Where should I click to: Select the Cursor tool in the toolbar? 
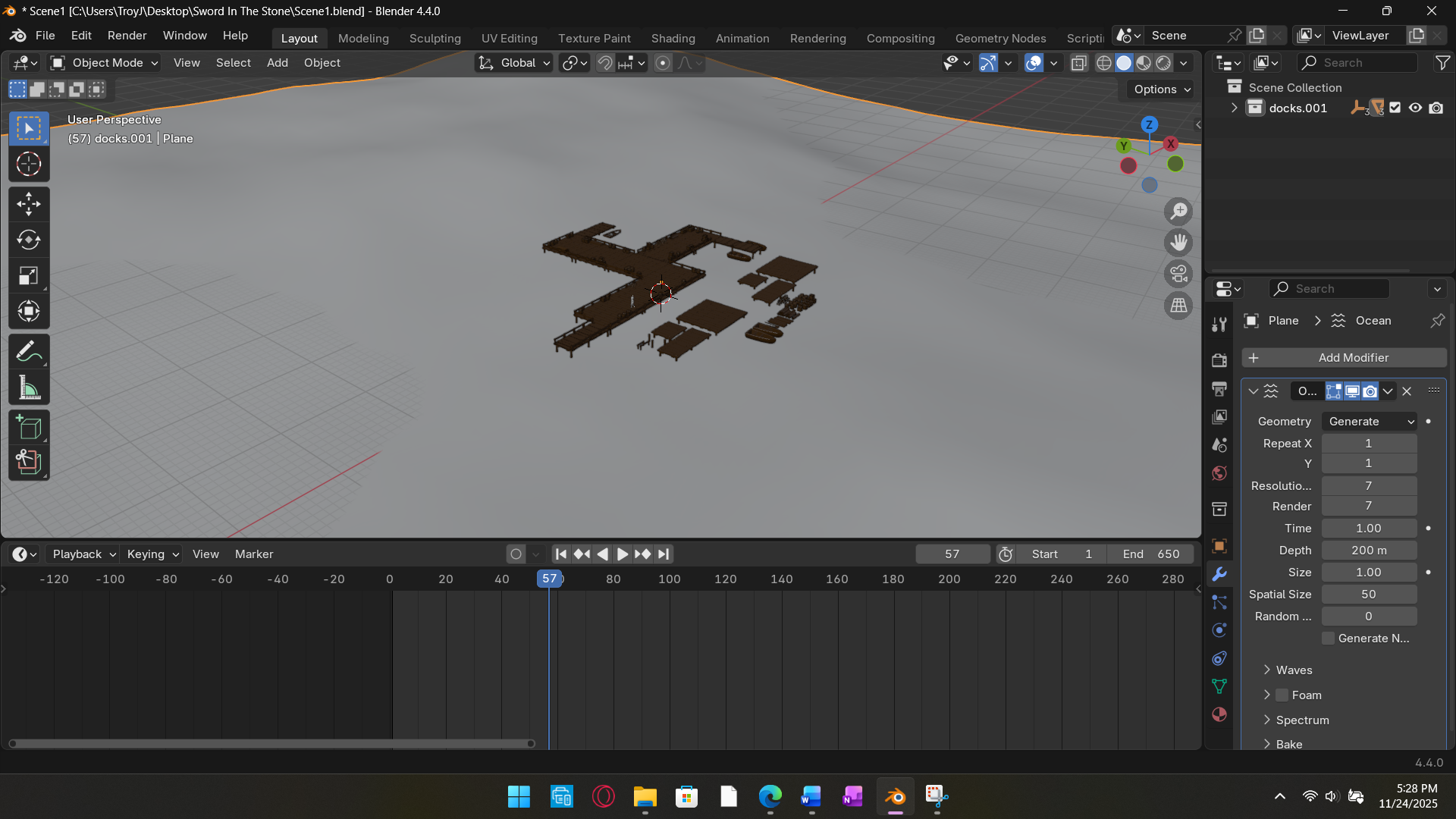tap(29, 164)
